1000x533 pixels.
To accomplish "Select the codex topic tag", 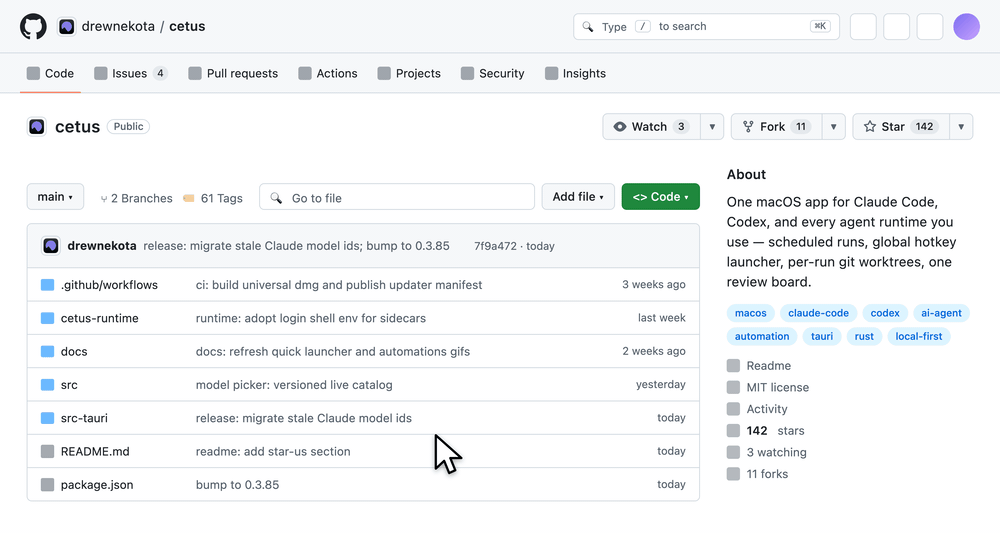I will coord(885,313).
